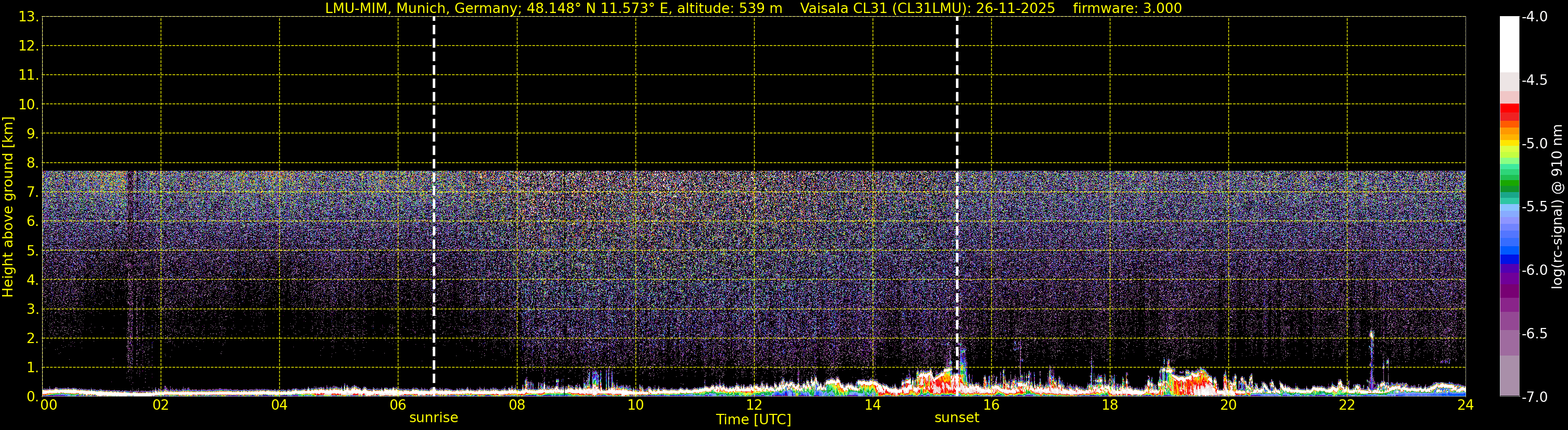Click the height axis tick label '0.'
Screen dimensions: 1568x430
click(32, 397)
